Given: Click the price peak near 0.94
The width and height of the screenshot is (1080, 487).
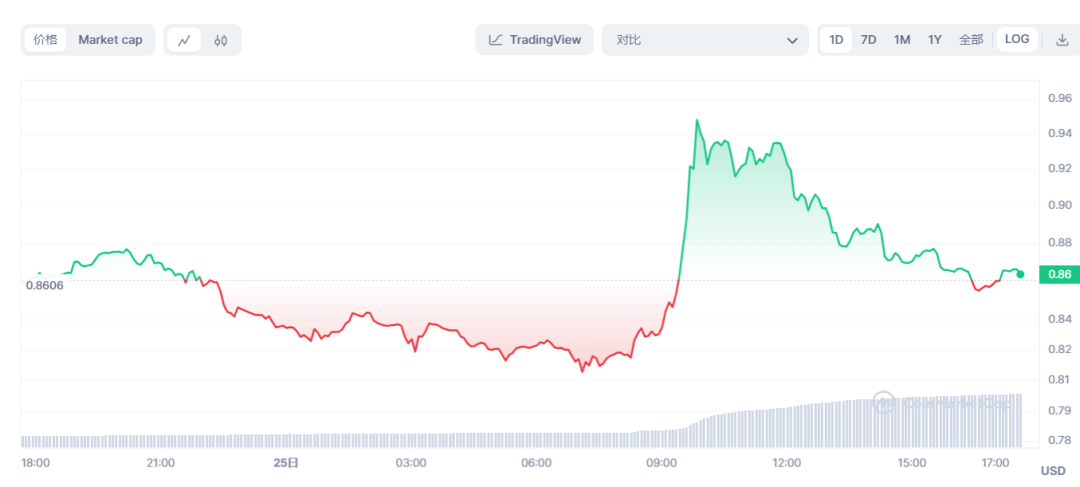Looking at the screenshot, I should [x=696, y=121].
